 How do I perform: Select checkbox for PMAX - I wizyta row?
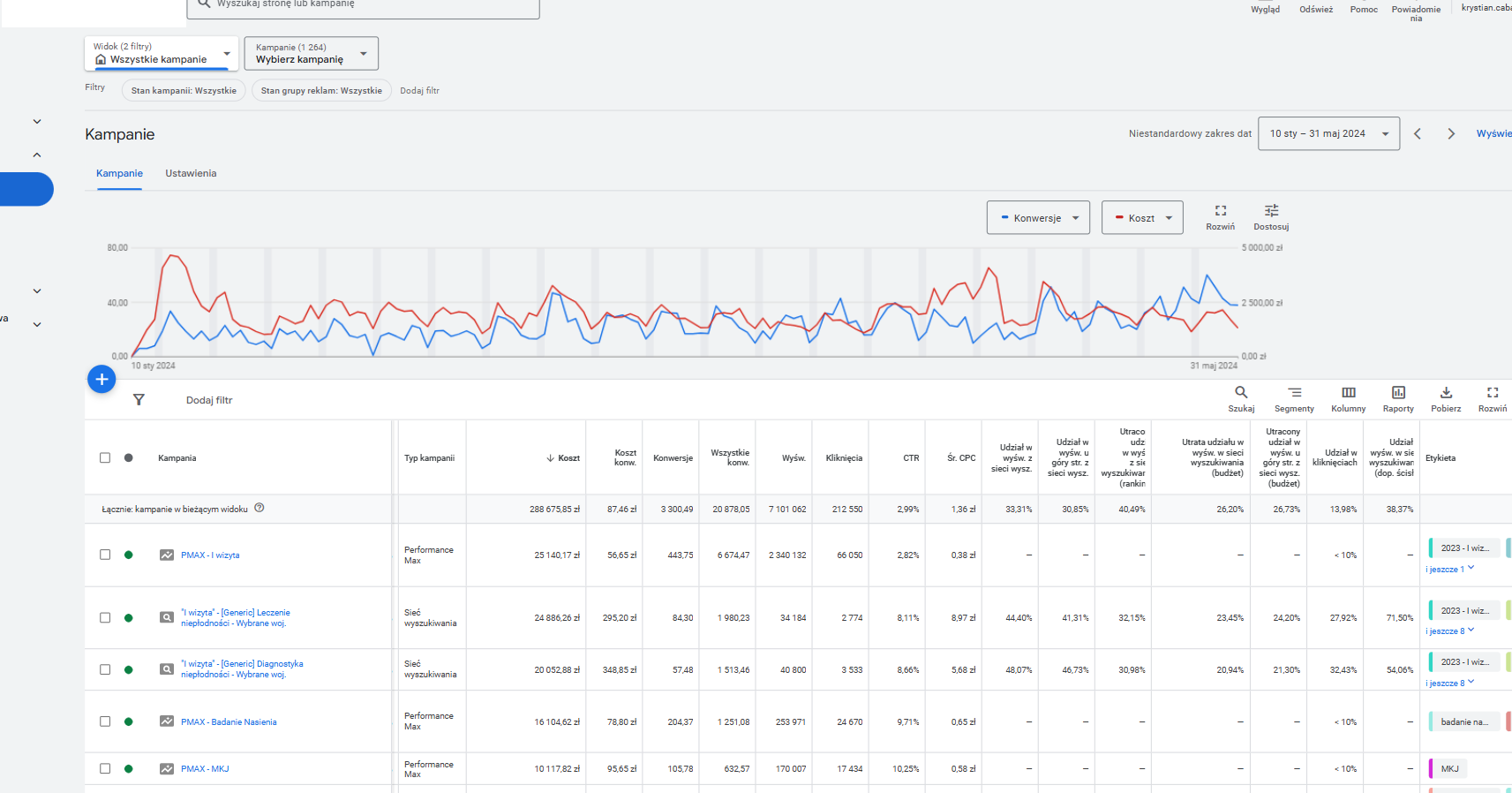coord(105,555)
